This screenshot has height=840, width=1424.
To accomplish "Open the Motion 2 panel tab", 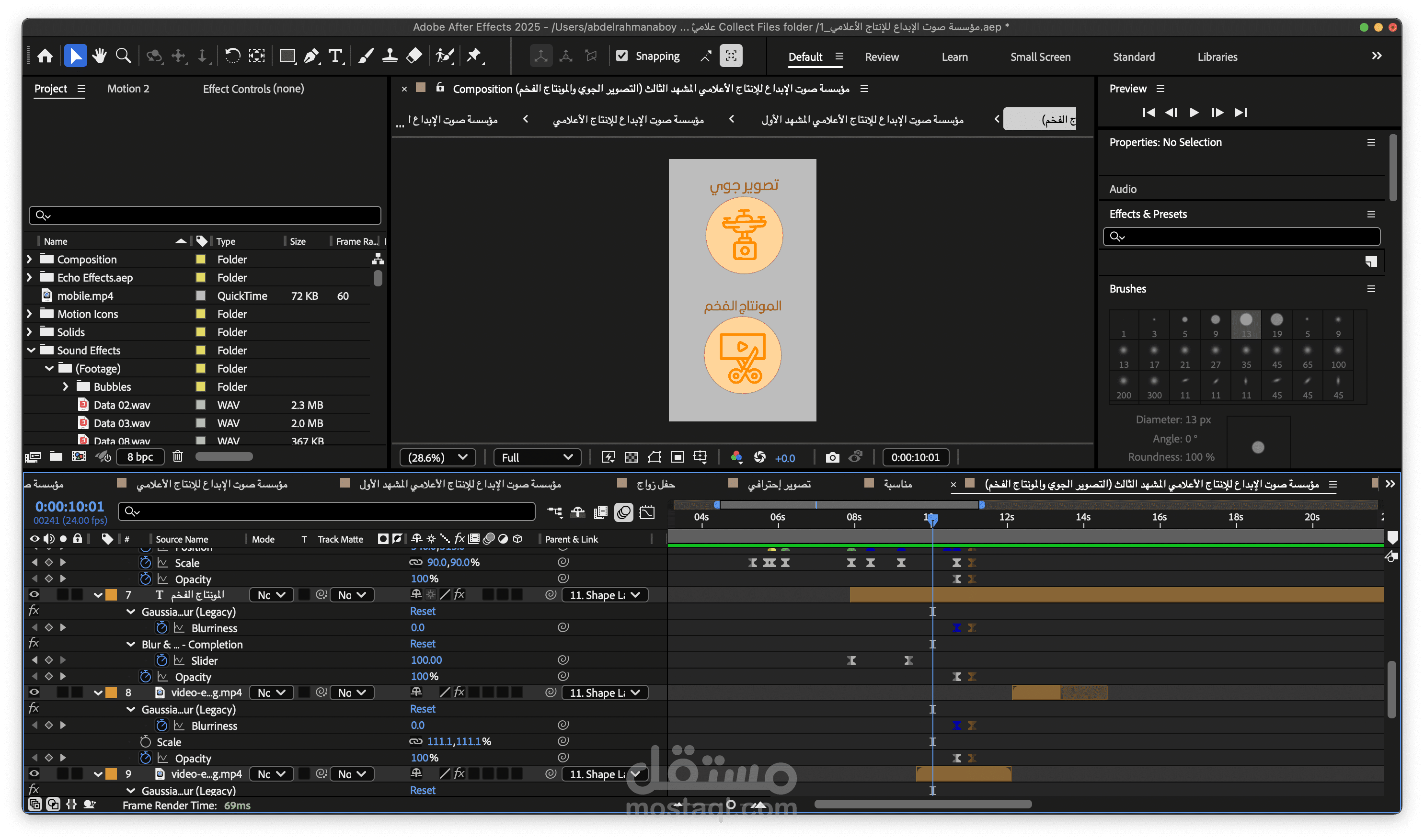I will (128, 88).
